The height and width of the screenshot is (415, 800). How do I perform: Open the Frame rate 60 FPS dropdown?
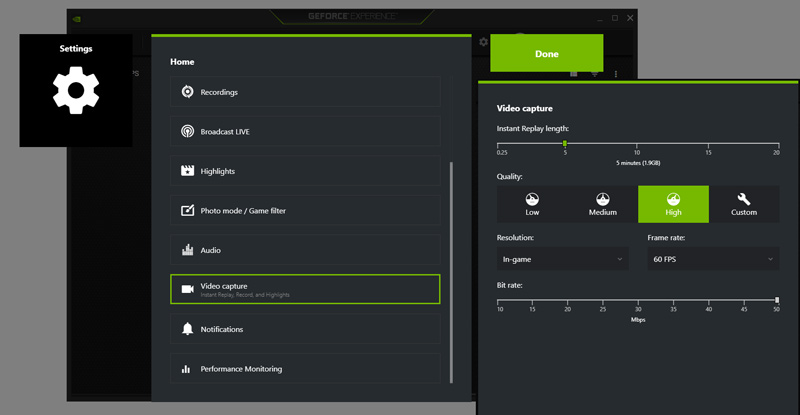[713, 259]
